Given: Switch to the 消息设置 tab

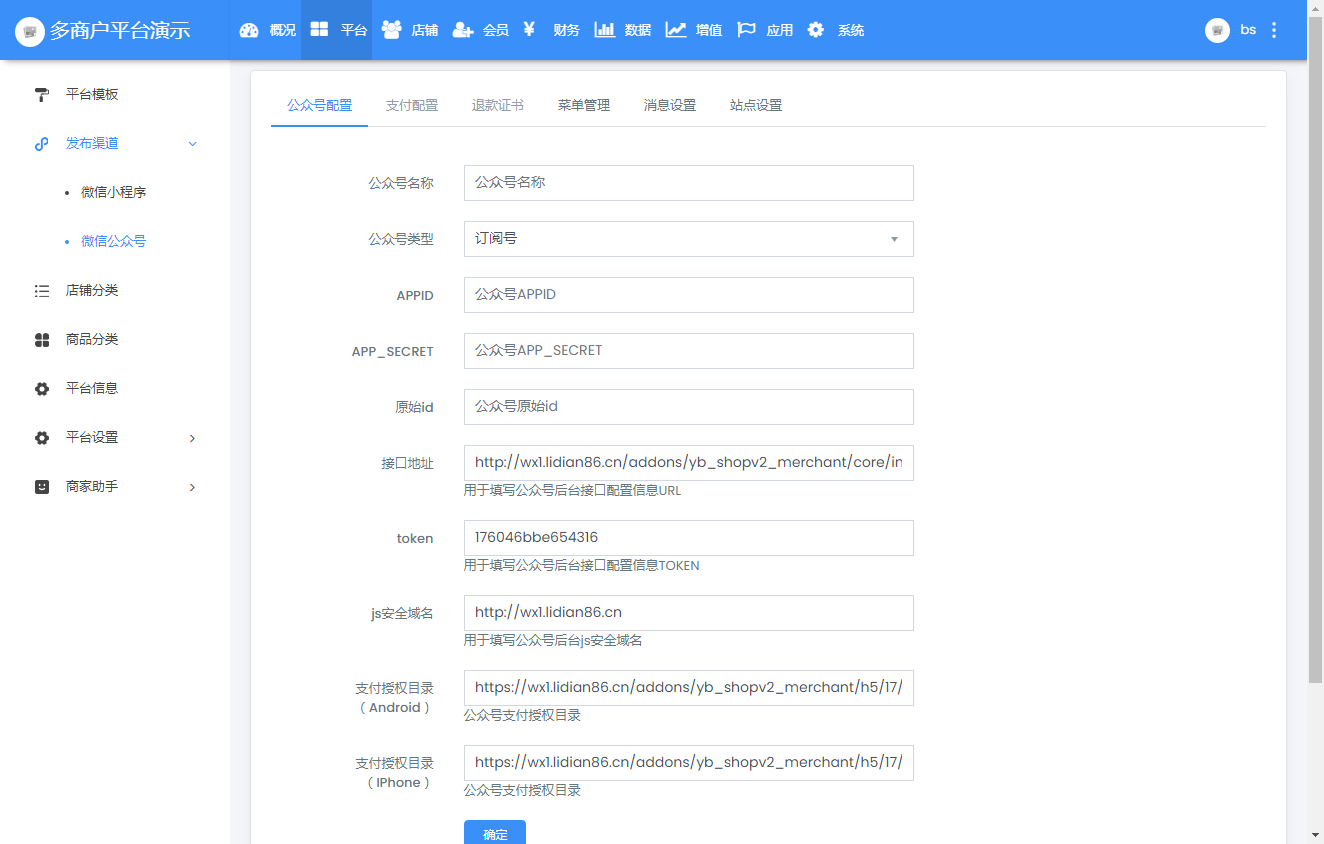Looking at the screenshot, I should coord(670,105).
